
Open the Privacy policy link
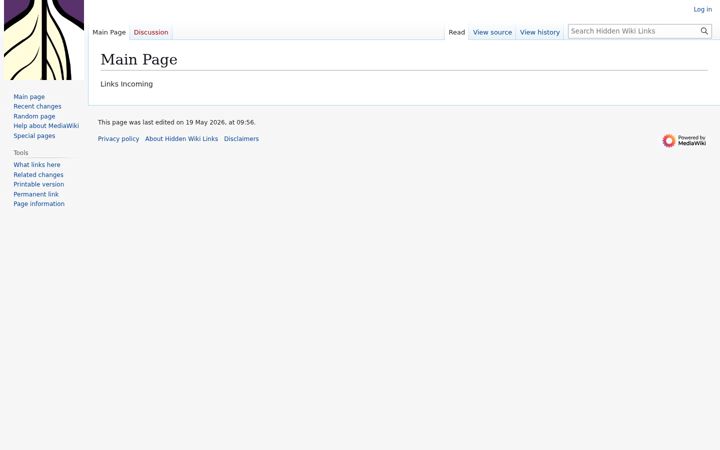click(x=118, y=139)
